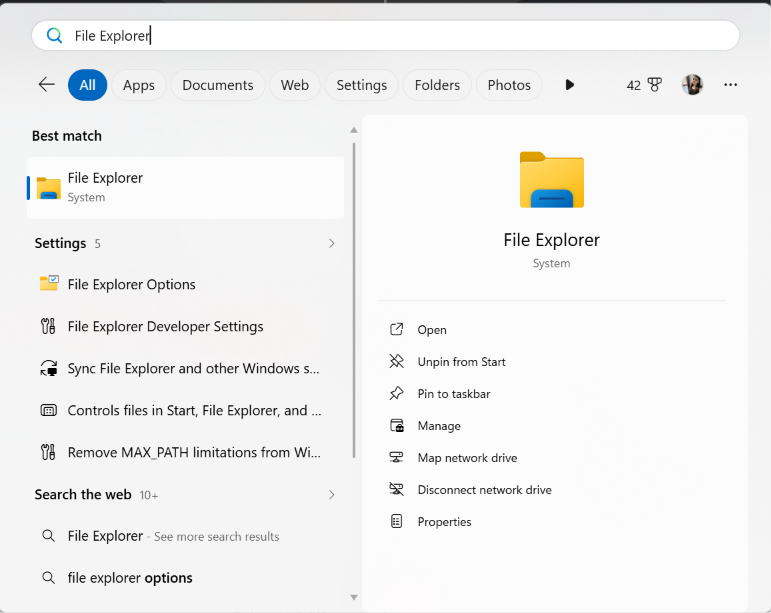Image resolution: width=771 pixels, height=613 pixels.
Task: Click the sync icon beside Sync File Explorer
Action: 48,368
